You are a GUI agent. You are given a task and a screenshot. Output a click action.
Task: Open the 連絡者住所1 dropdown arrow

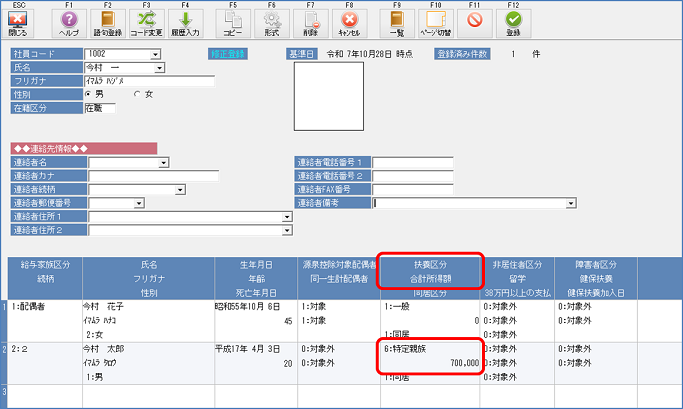(286, 216)
